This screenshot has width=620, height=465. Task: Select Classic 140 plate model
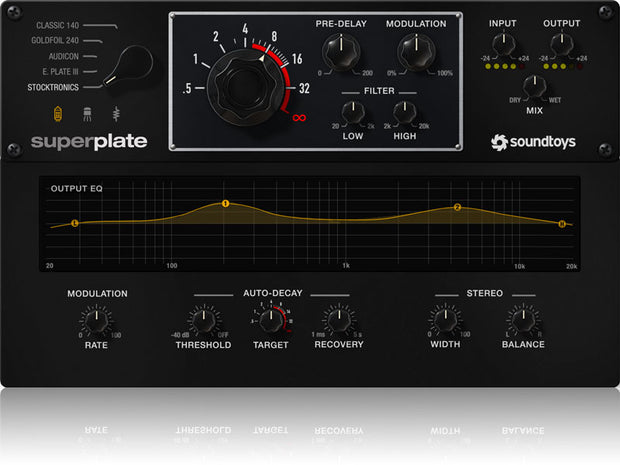coord(58,25)
